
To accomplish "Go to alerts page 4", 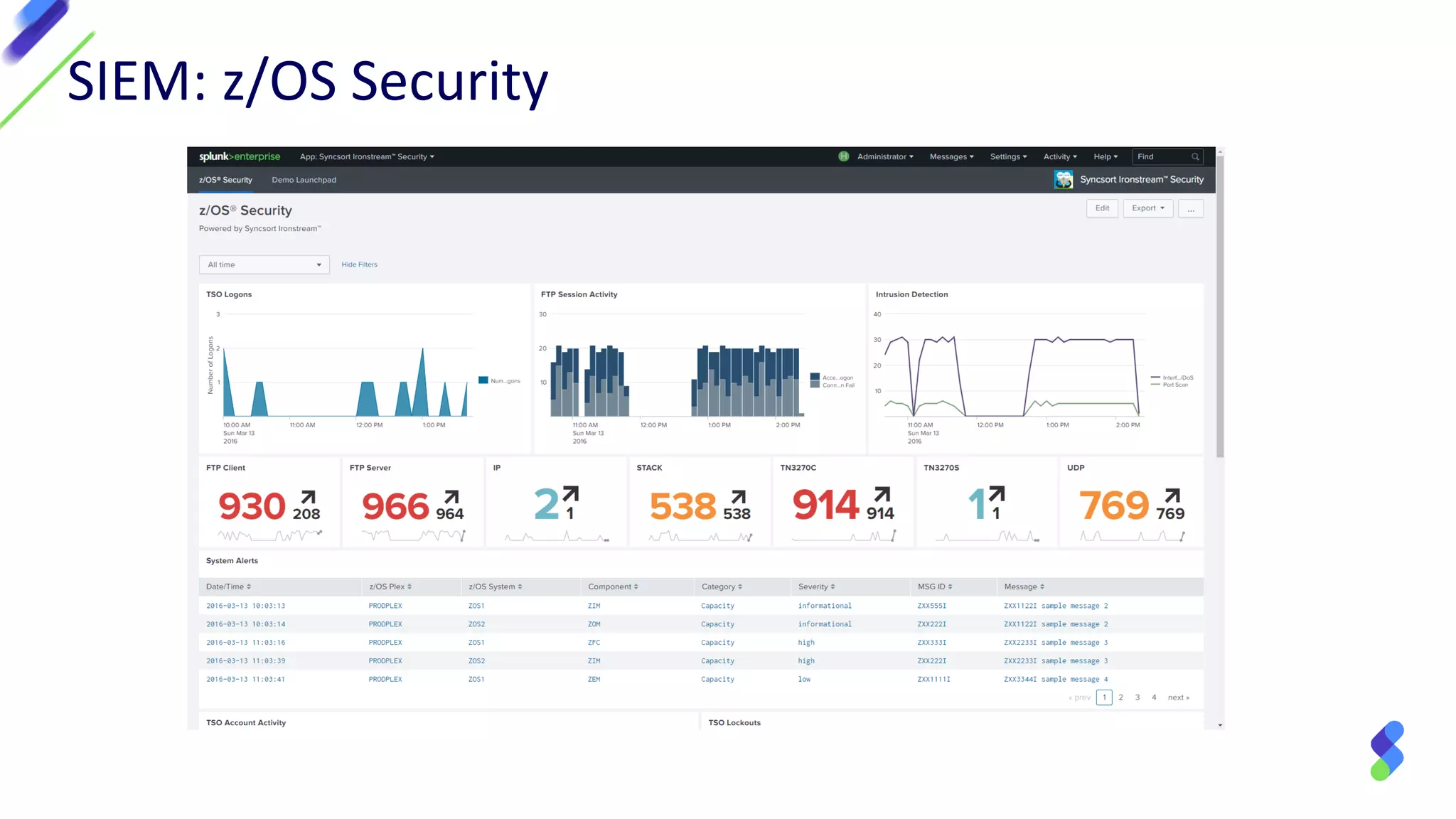I will tap(1154, 697).
